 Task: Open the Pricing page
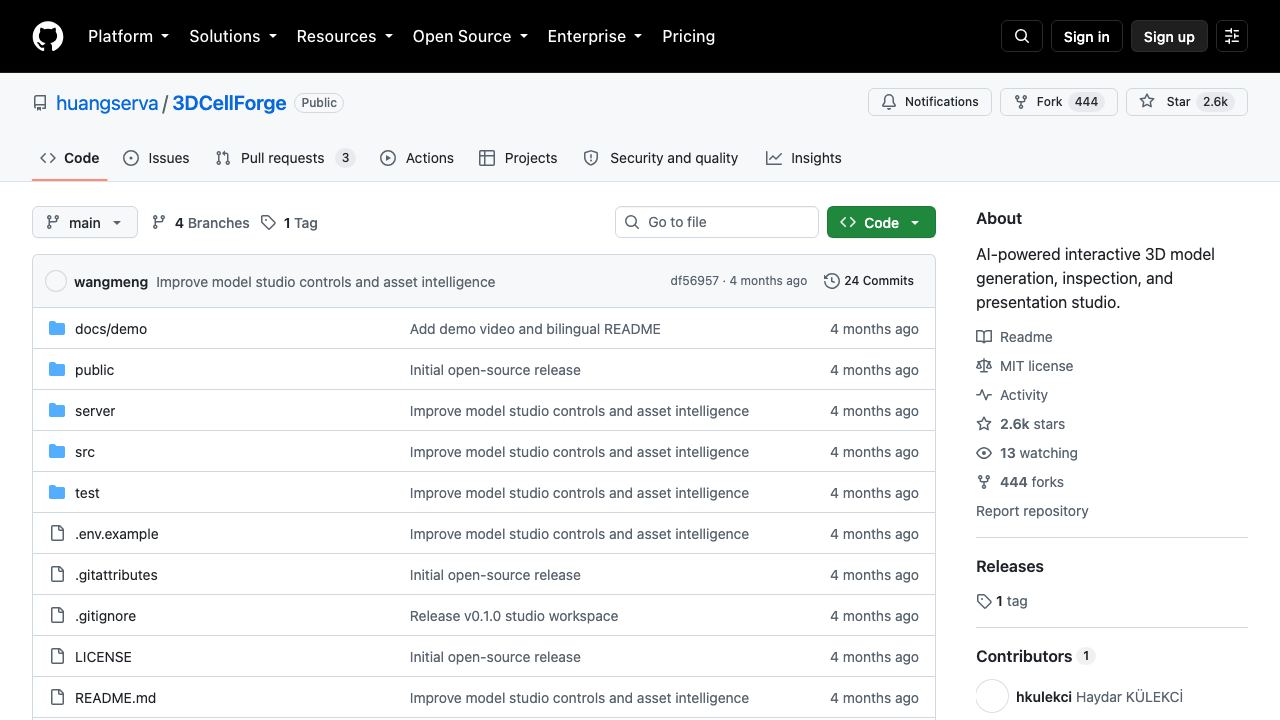tap(688, 36)
